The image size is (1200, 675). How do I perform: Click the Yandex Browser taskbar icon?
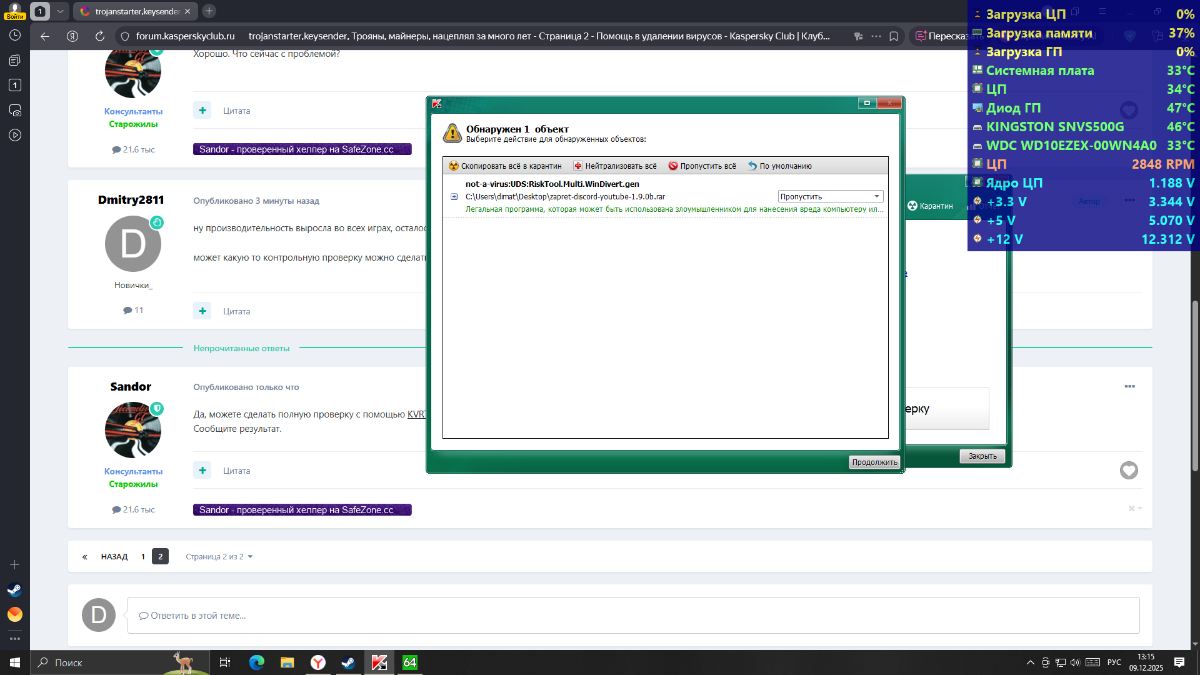tap(317, 662)
